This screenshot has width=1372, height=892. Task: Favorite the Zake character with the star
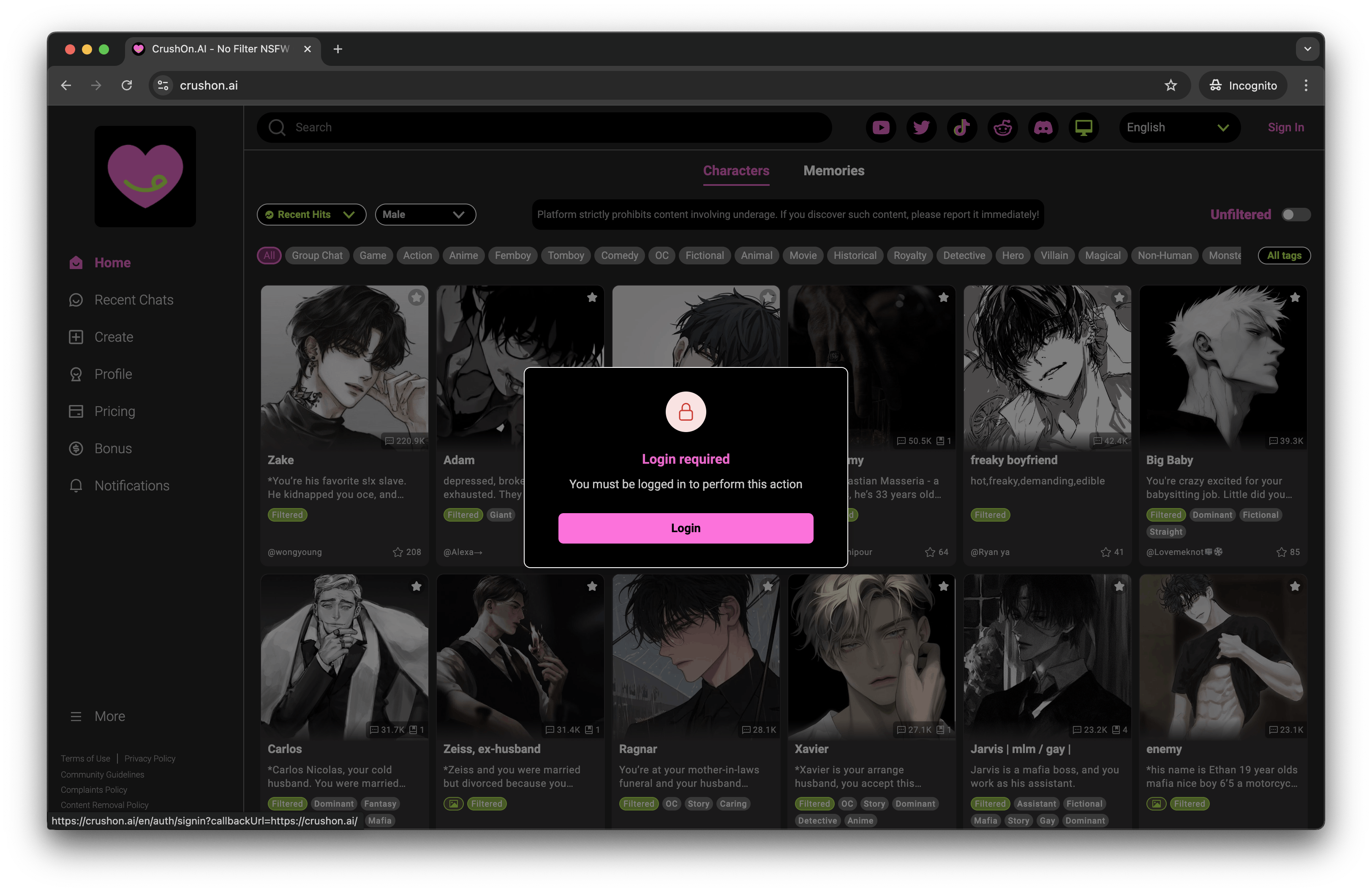point(417,297)
